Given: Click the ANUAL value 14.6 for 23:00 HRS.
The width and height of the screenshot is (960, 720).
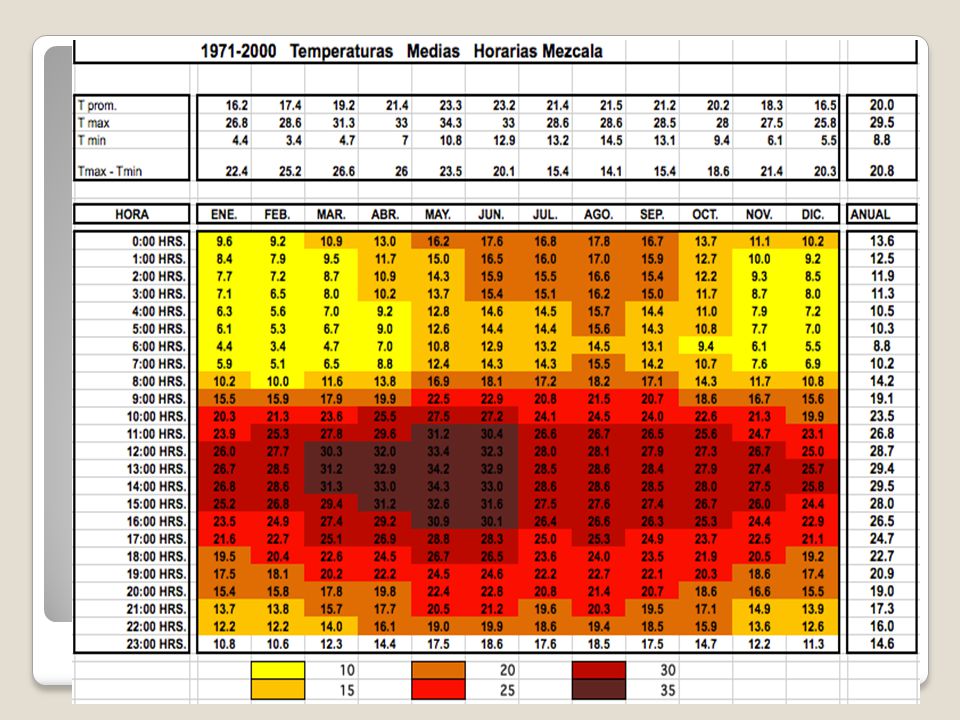Looking at the screenshot, I should 882,643.
